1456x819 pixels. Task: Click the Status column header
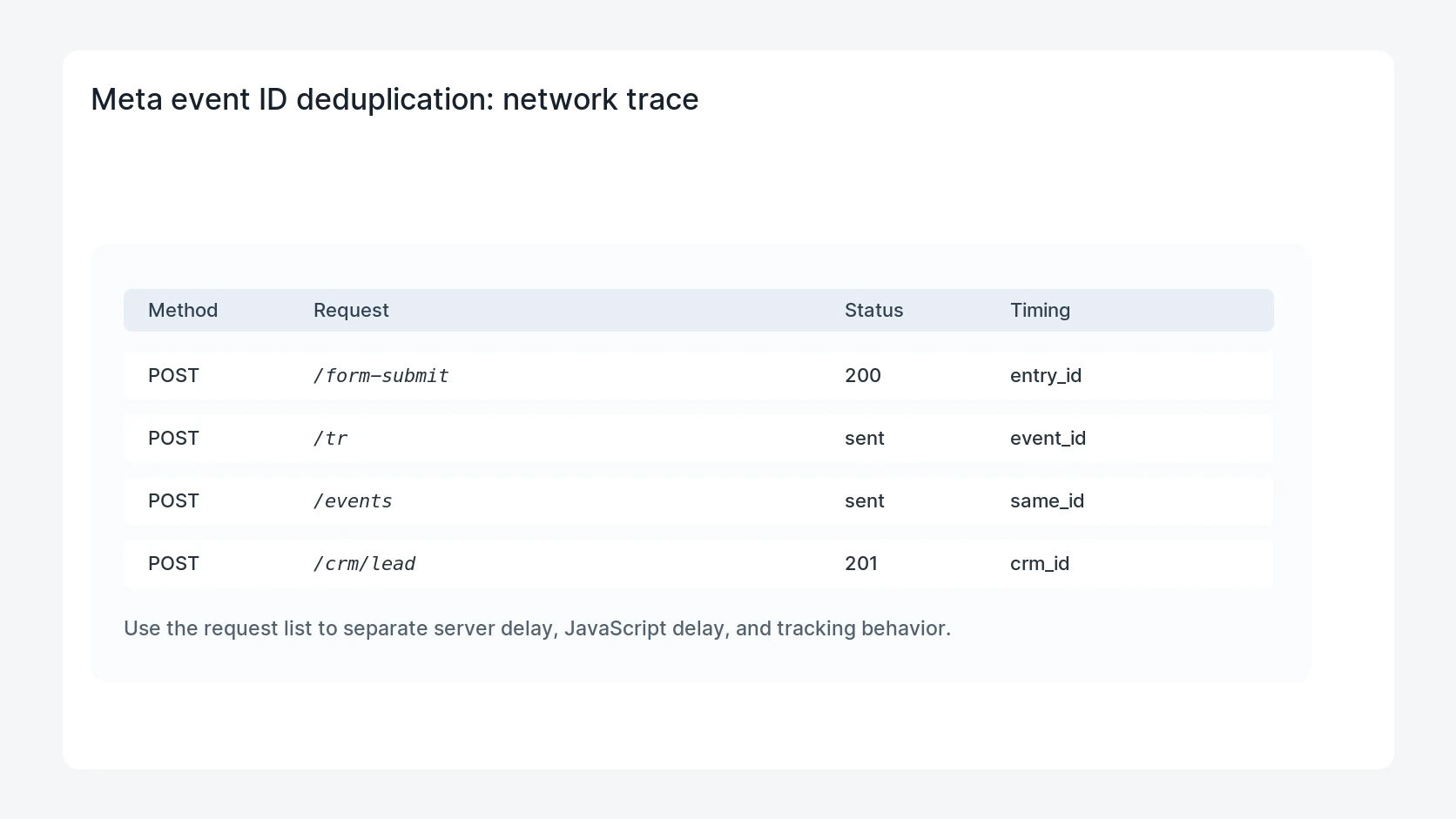pyautogui.click(x=873, y=310)
